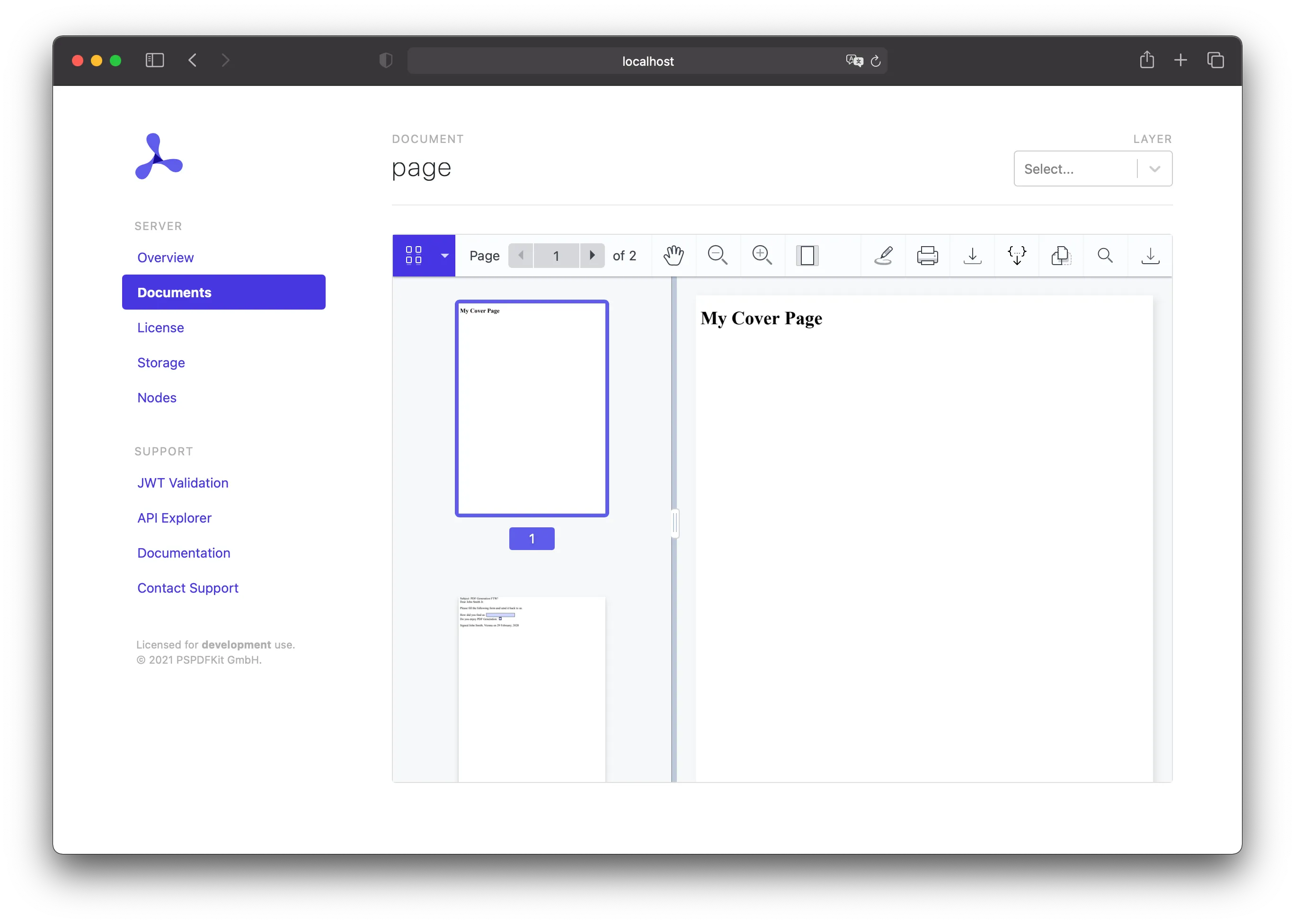Viewport: 1295px width, 924px height.
Task: Select the hand pan tool
Action: click(x=674, y=256)
